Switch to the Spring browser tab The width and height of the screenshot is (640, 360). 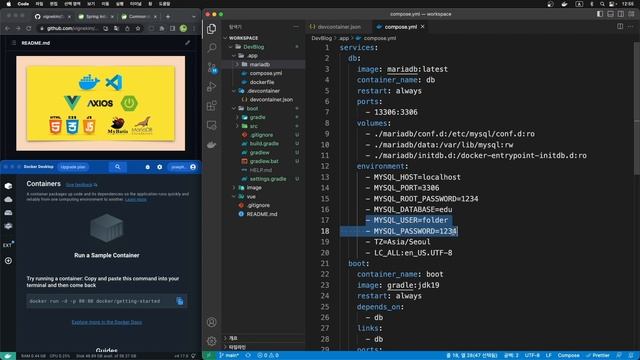96,16
